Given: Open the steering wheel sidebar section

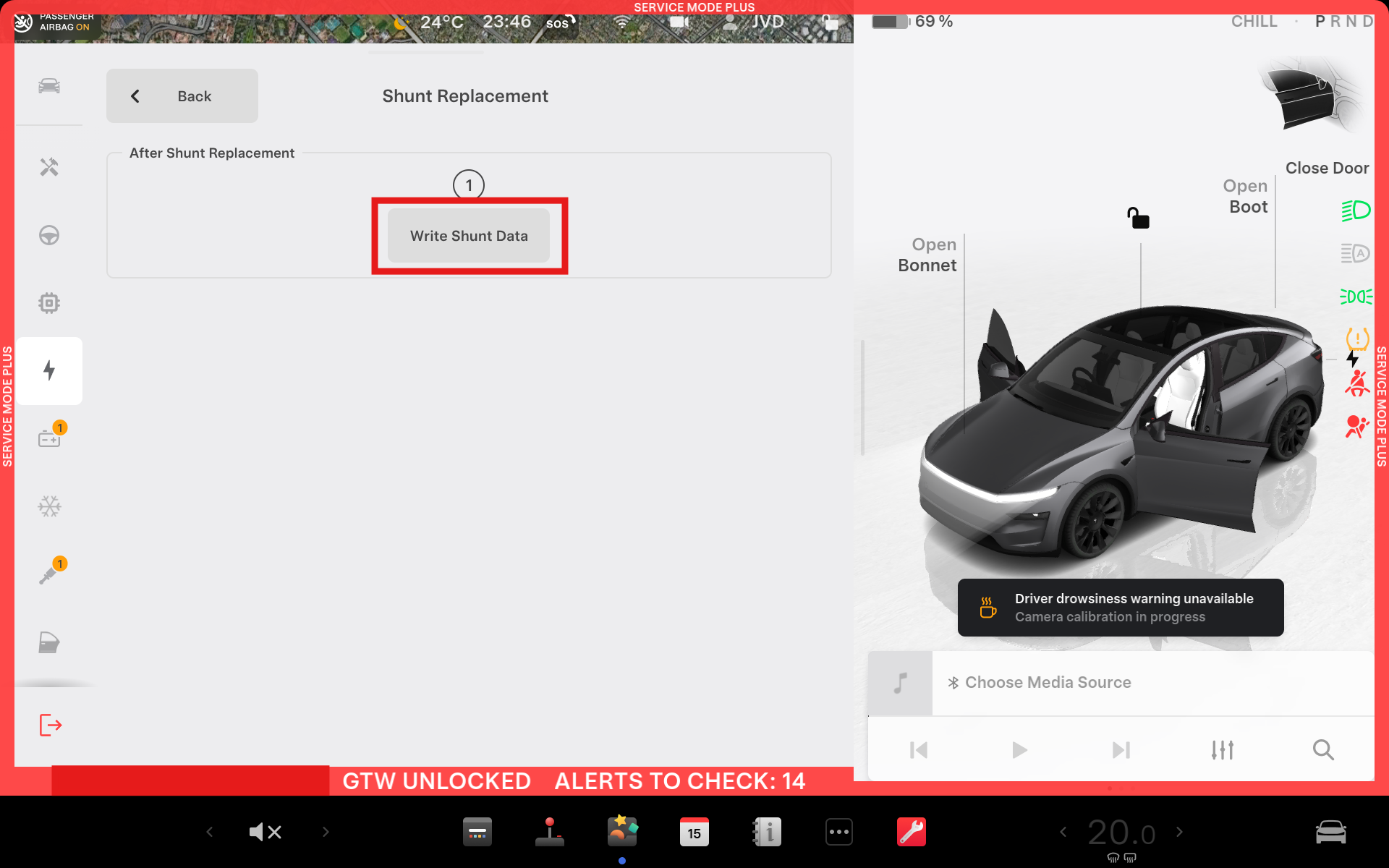Looking at the screenshot, I should pyautogui.click(x=49, y=235).
